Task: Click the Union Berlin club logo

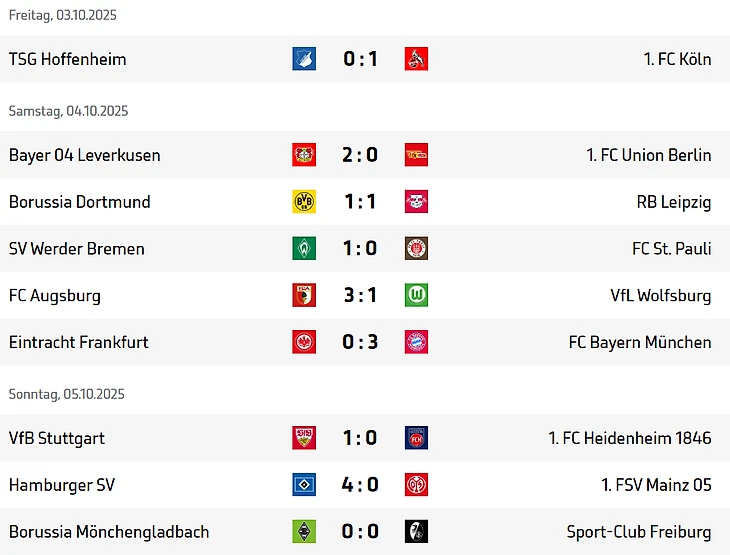Action: point(416,155)
